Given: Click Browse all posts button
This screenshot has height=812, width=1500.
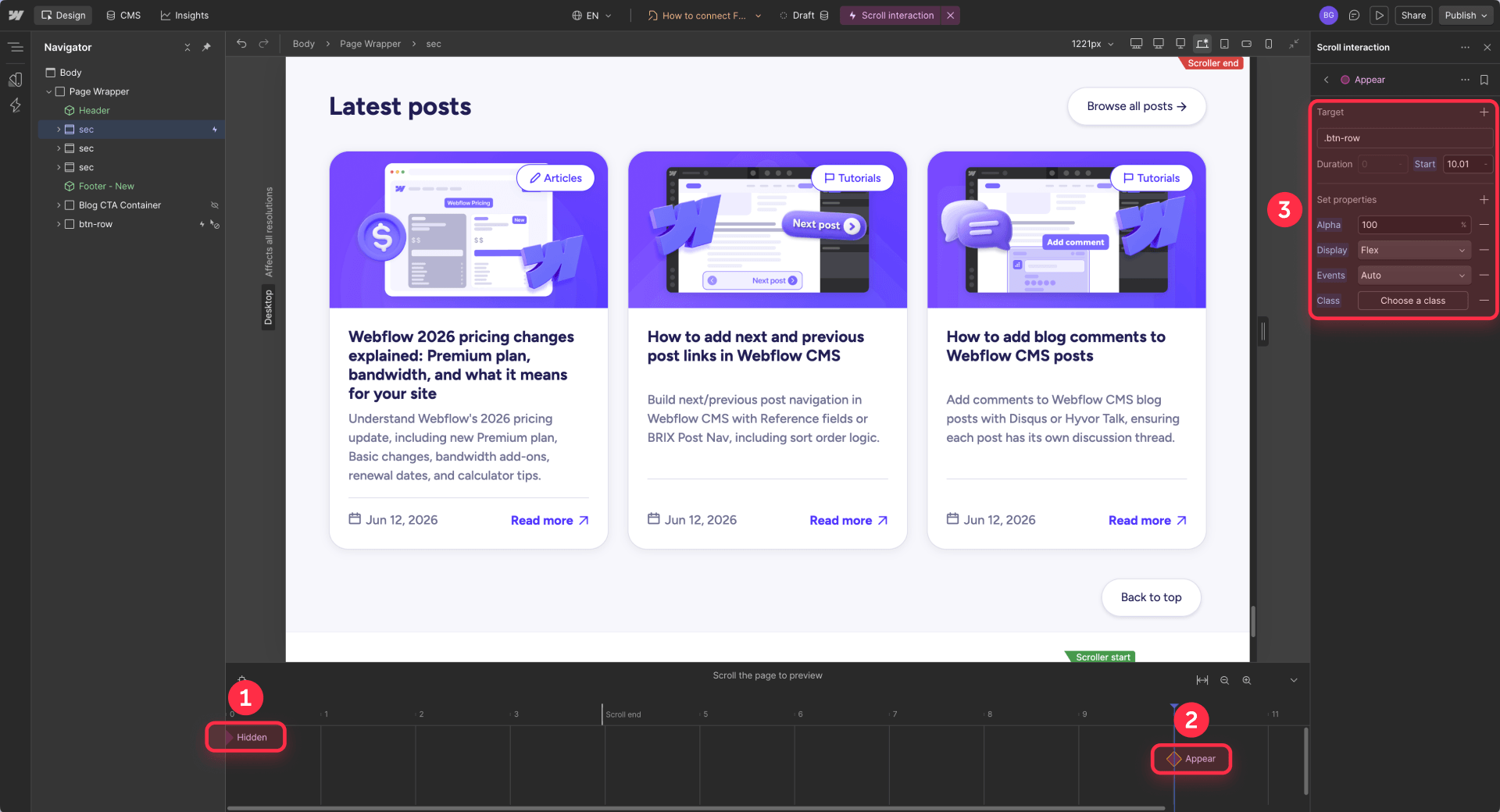Looking at the screenshot, I should [x=1137, y=106].
